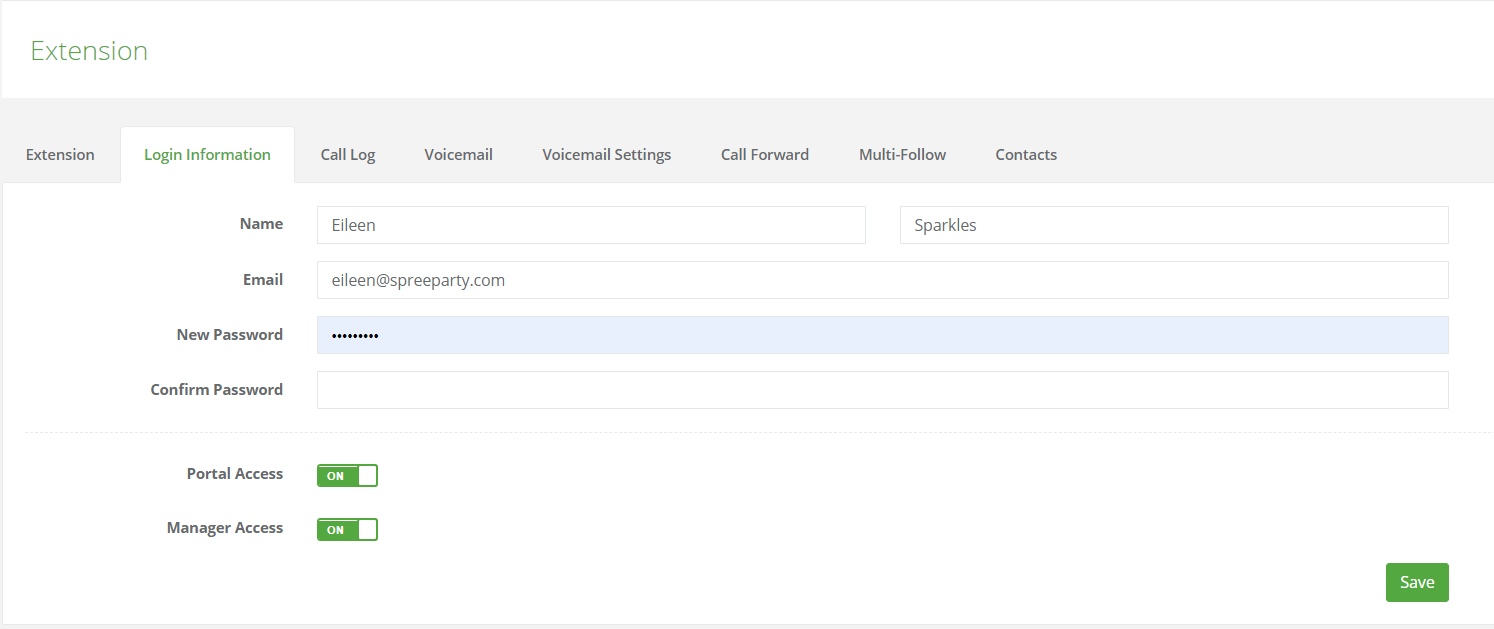Click the New Password label

point(230,335)
